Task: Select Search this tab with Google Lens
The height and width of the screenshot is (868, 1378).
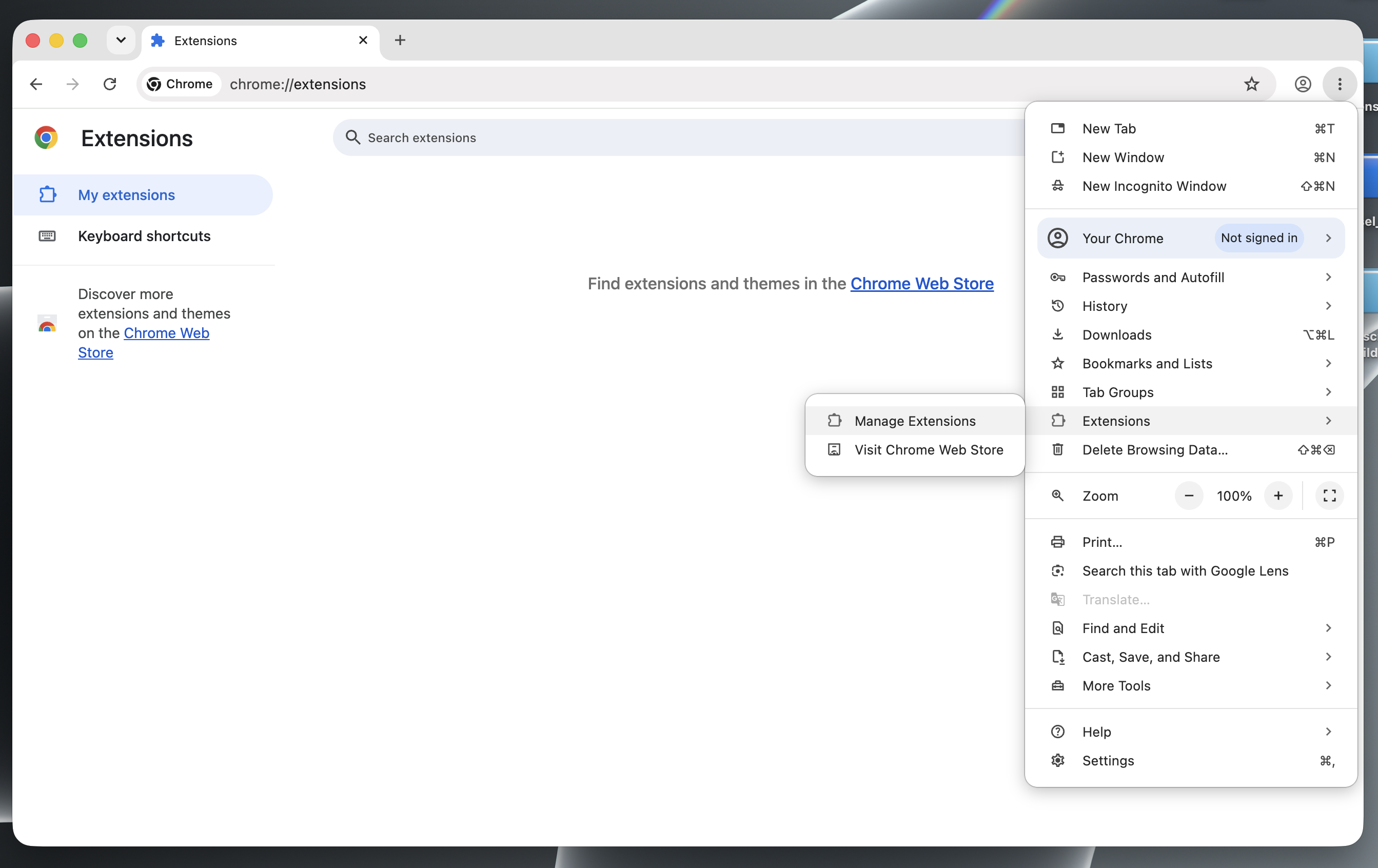Action: [1190, 570]
